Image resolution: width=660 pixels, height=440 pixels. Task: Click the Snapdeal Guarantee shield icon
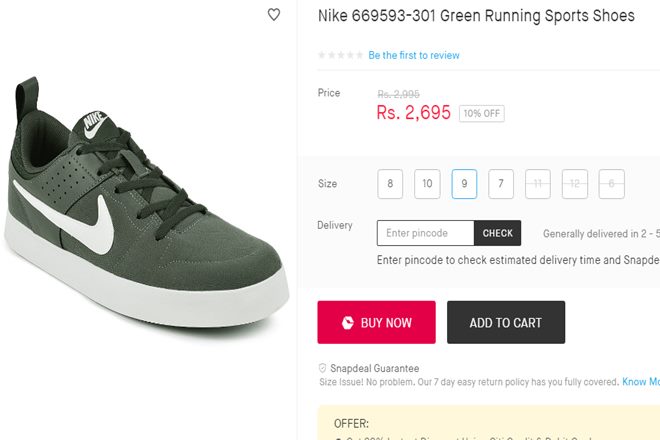tap(322, 368)
